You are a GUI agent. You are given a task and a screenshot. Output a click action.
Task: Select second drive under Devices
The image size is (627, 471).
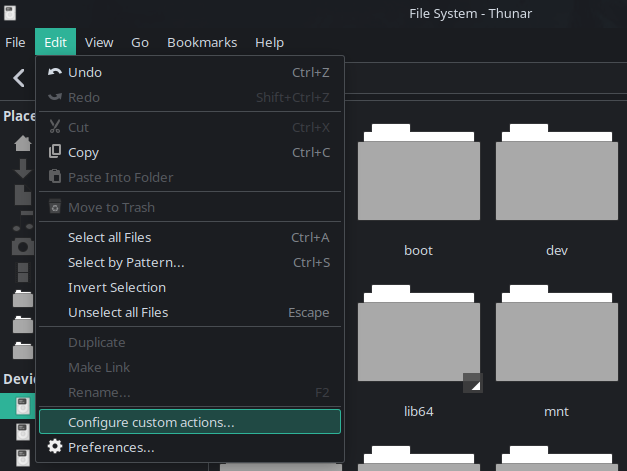[x=23, y=432]
